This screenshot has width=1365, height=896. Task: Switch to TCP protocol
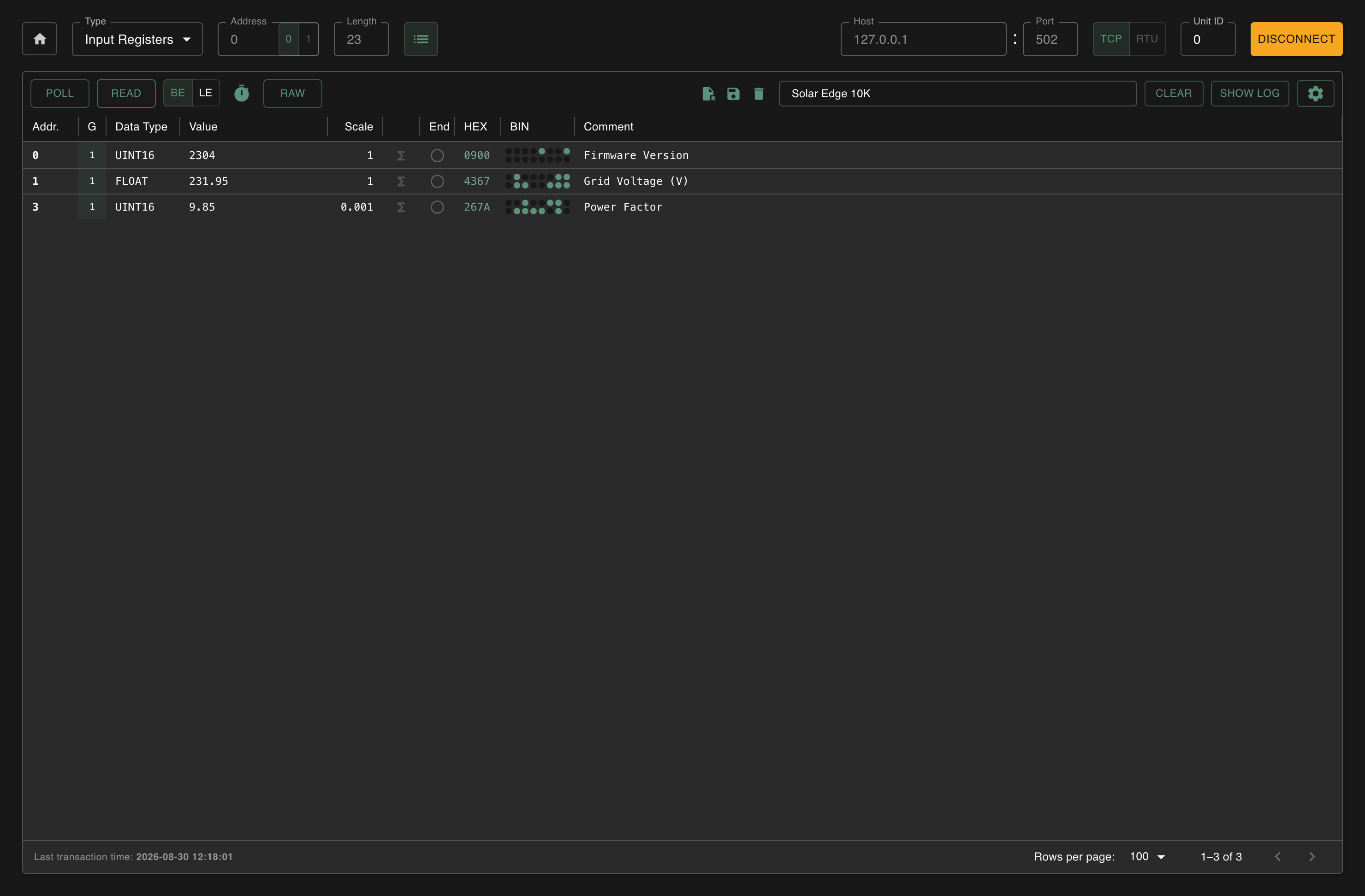click(x=1111, y=39)
